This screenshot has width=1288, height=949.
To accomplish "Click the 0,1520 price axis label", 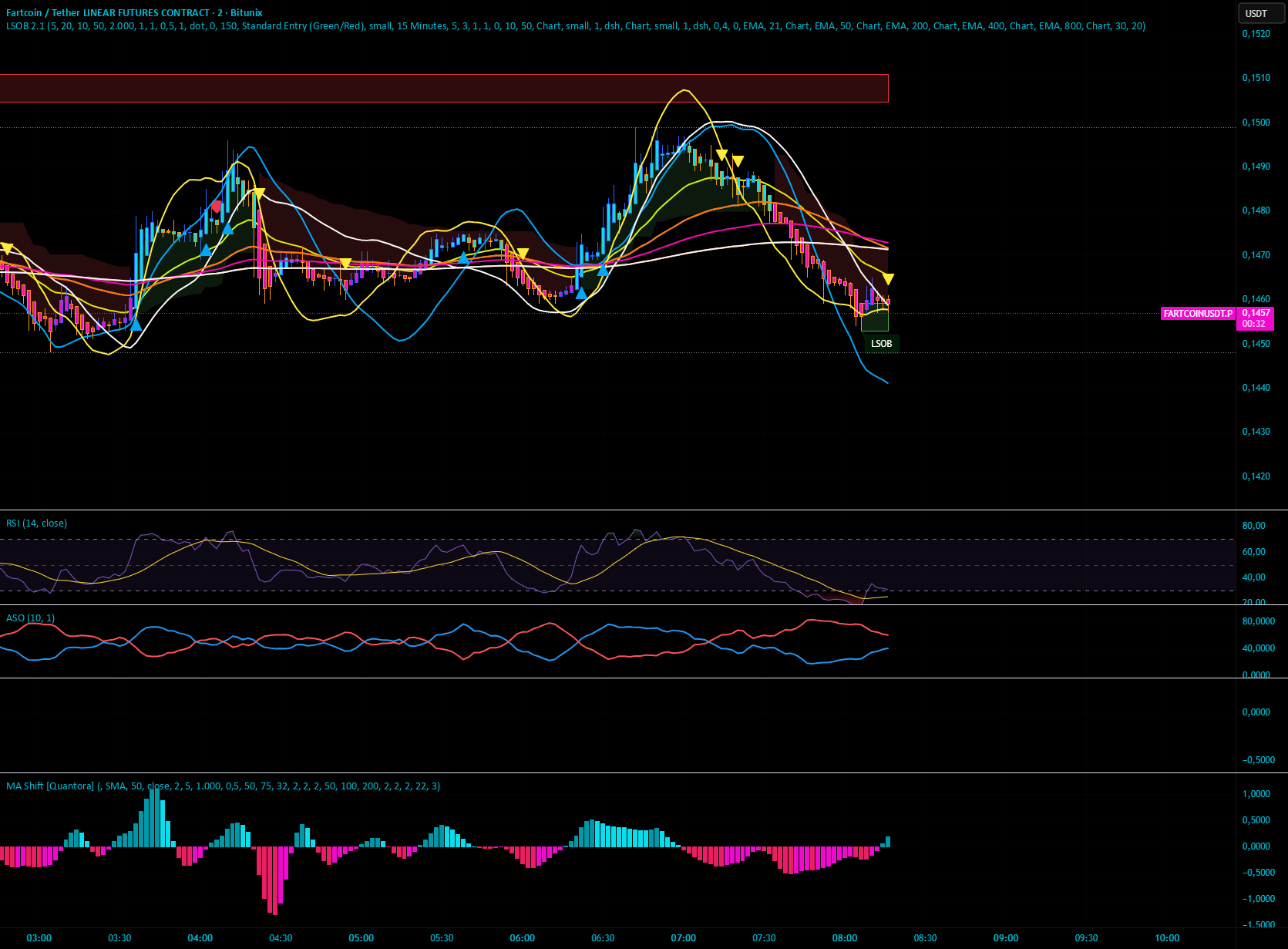I will point(1256,34).
